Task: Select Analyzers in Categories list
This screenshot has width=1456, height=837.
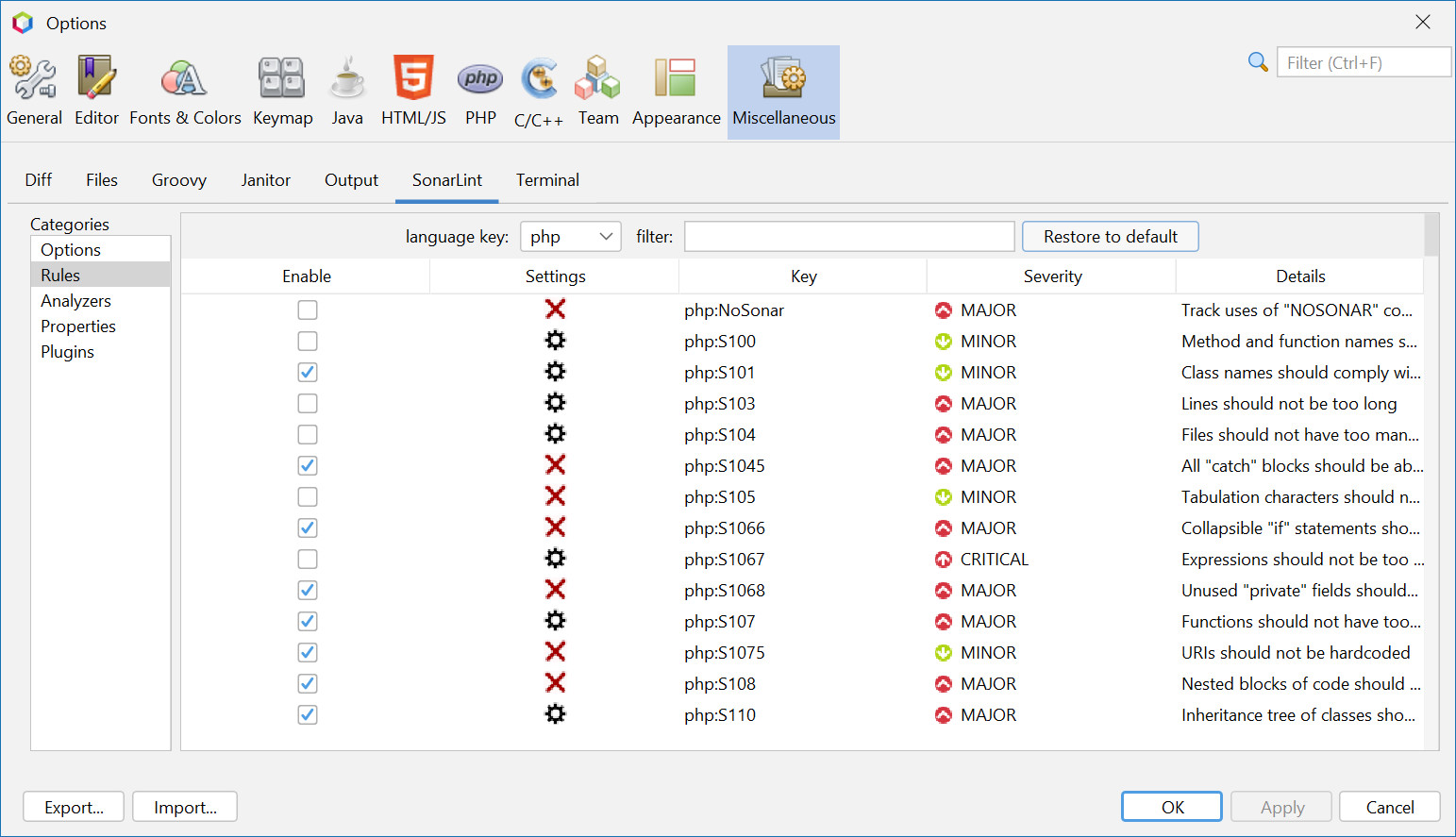Action: point(75,300)
